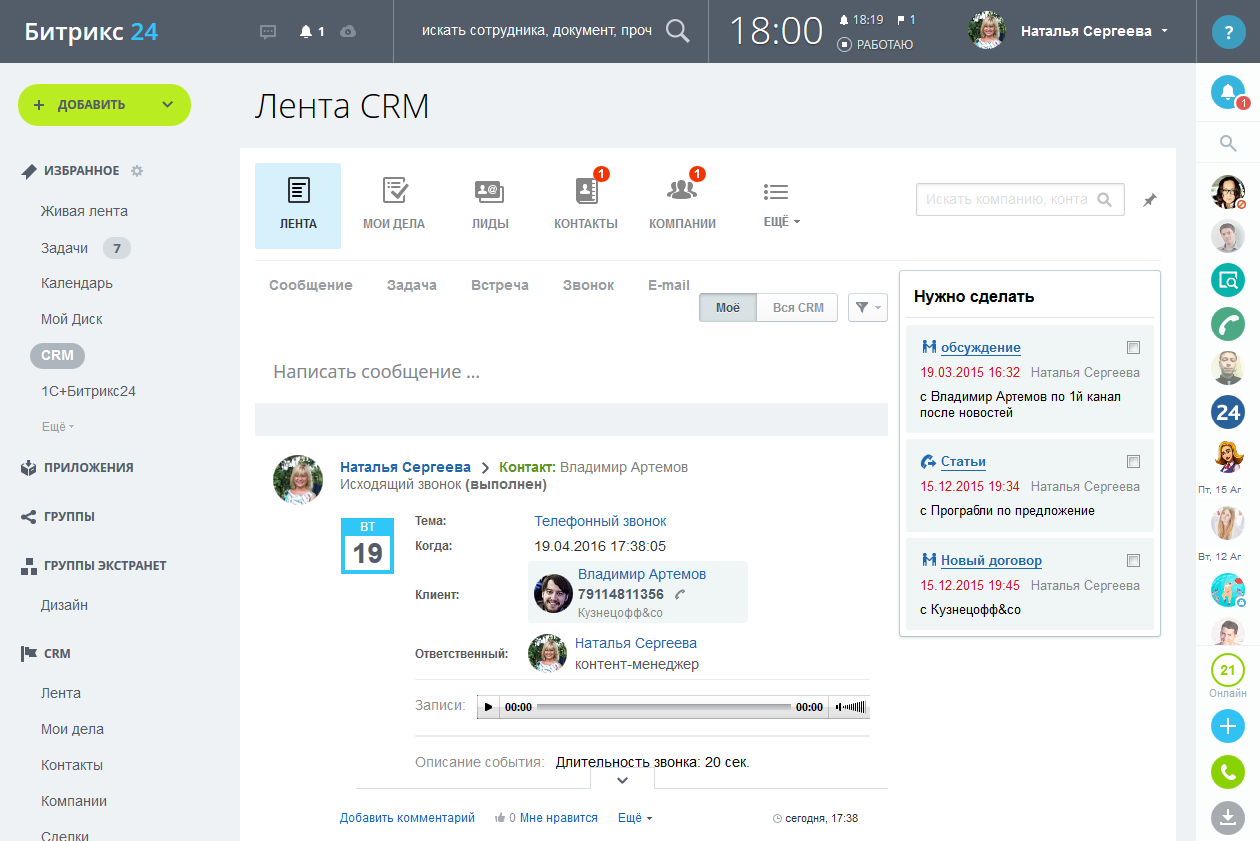Screen dimensions: 1260x841
Task: Switch to the Сообщение tab
Action: point(311,285)
